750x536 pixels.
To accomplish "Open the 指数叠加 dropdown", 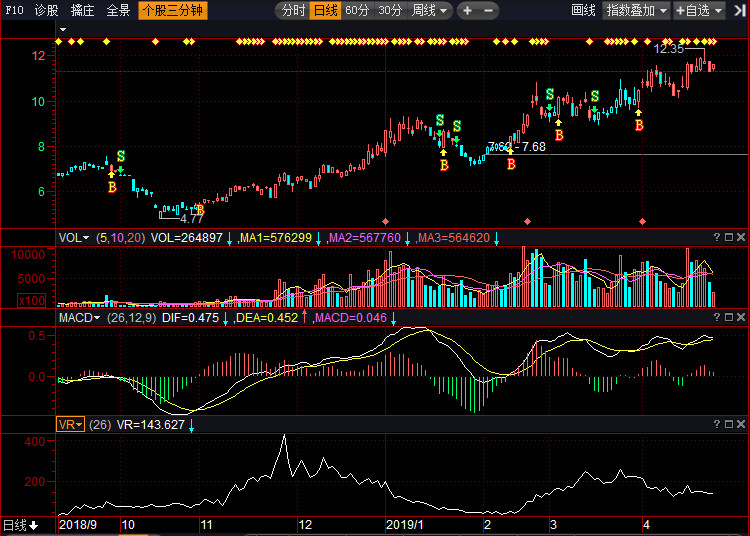I will (x=636, y=11).
